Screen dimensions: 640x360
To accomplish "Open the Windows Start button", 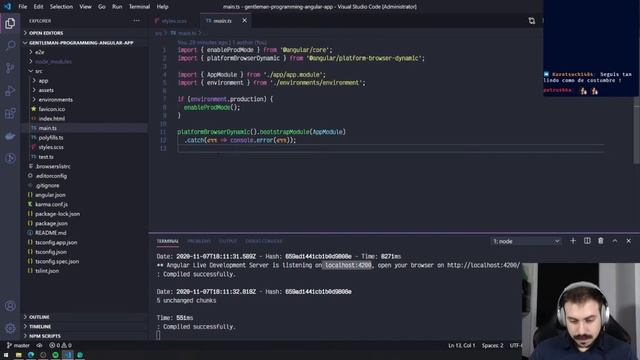I will point(6,355).
